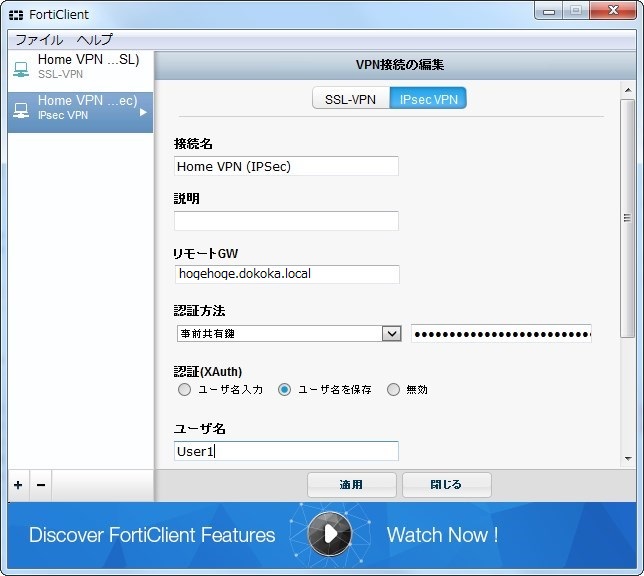Click the 認証(XAuth) label
Image resolution: width=644 pixels, height=576 pixels.
click(208, 371)
